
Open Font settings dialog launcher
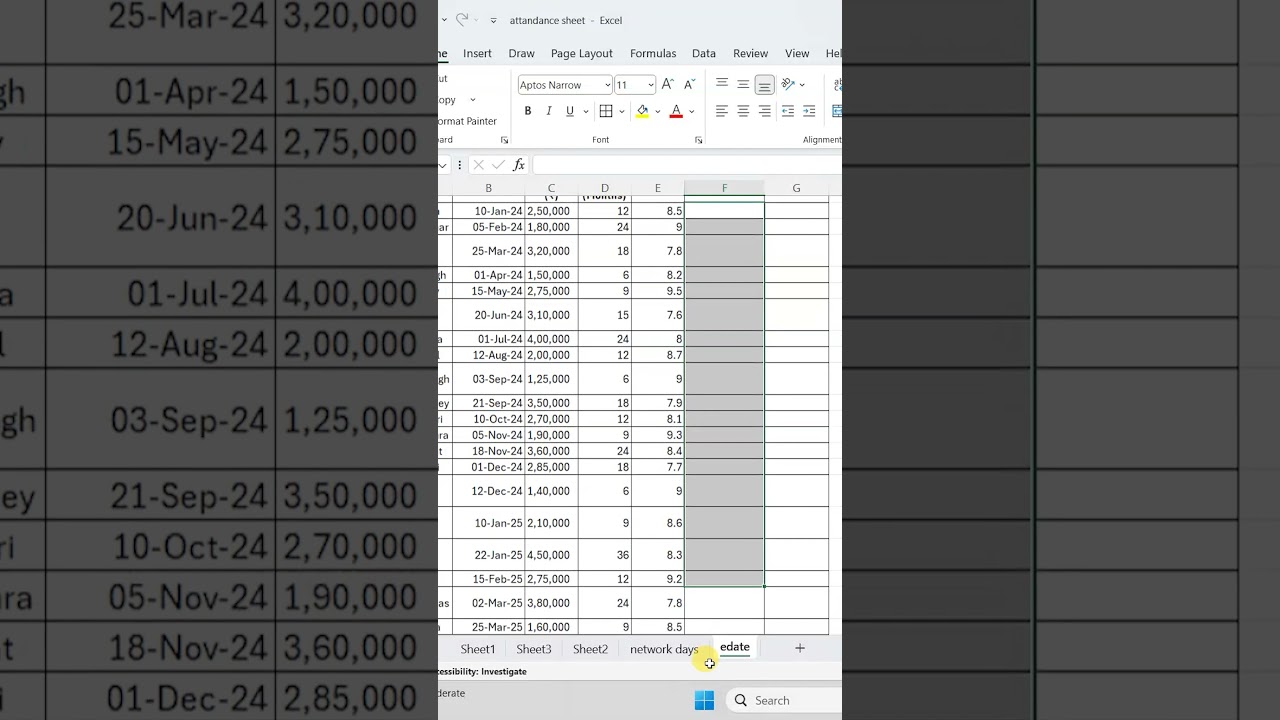[698, 140]
